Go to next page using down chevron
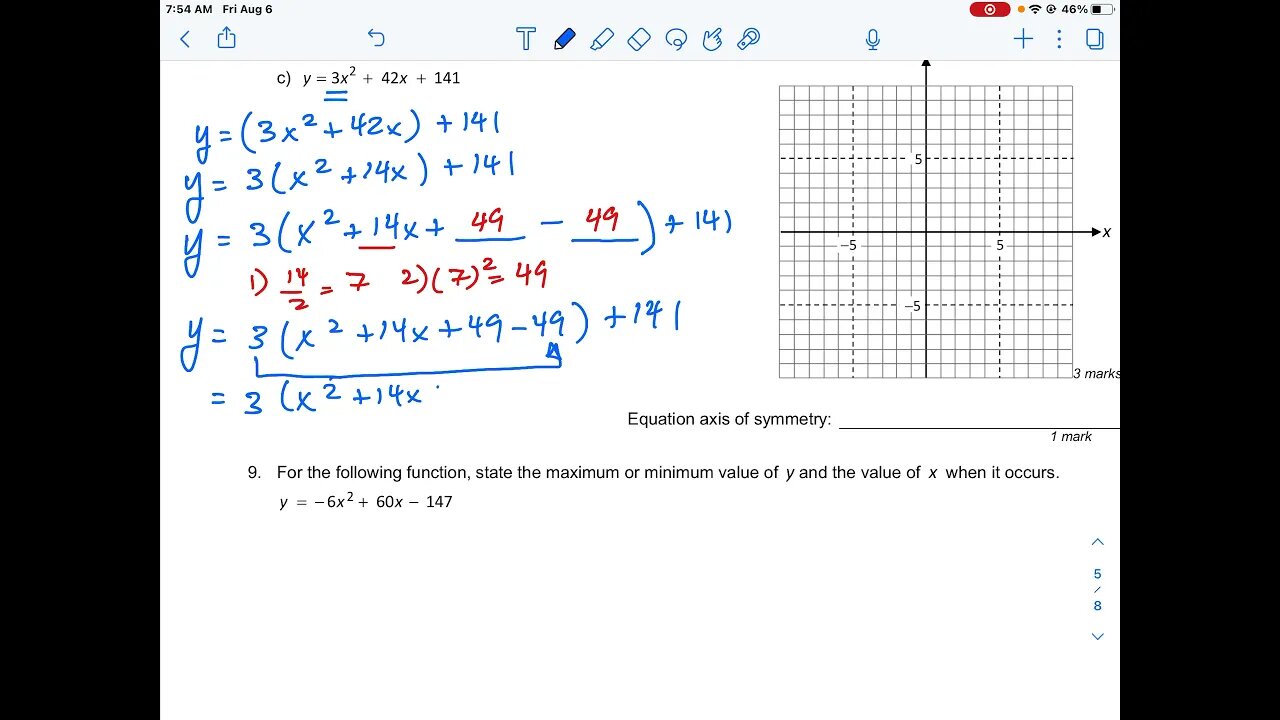 pyautogui.click(x=1097, y=636)
